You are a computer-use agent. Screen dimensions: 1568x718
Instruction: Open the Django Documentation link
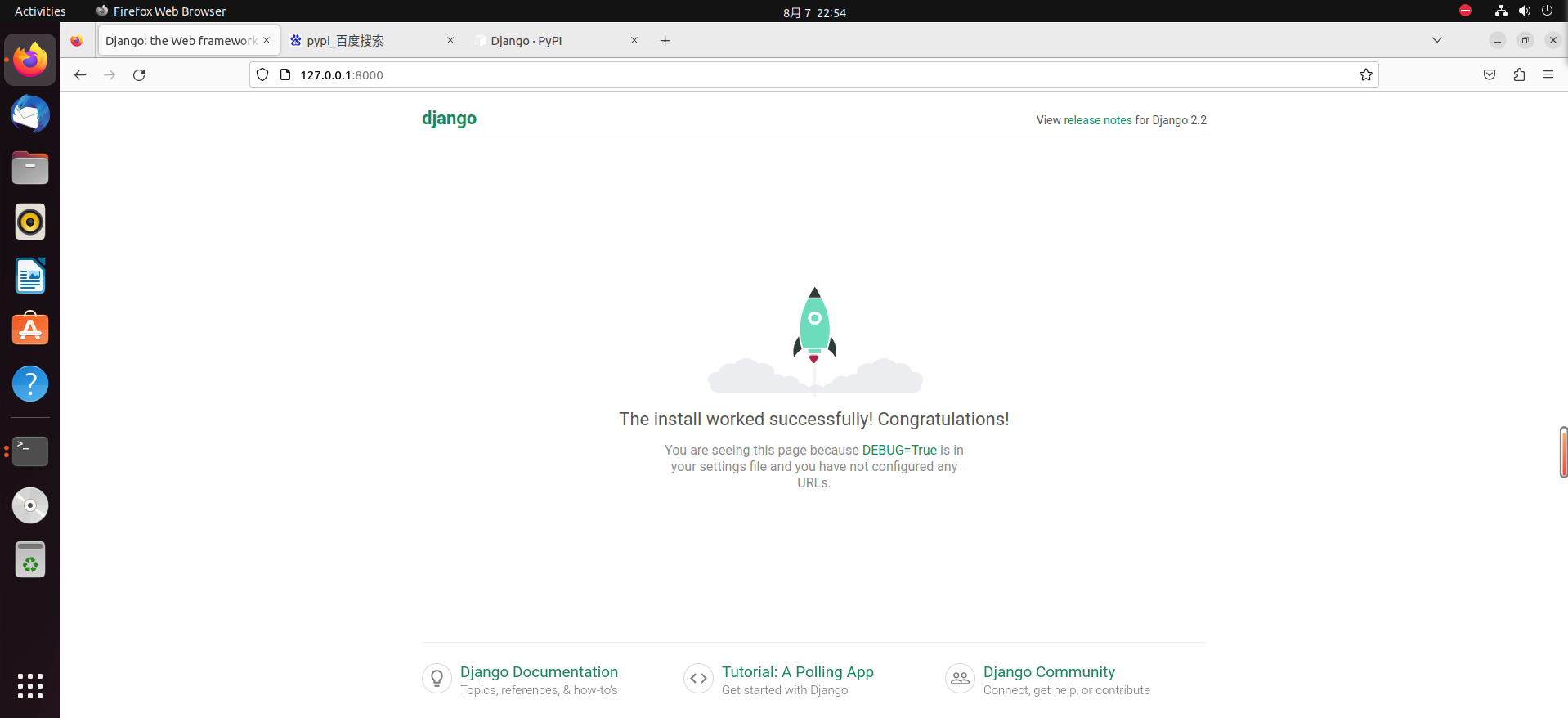click(x=539, y=672)
